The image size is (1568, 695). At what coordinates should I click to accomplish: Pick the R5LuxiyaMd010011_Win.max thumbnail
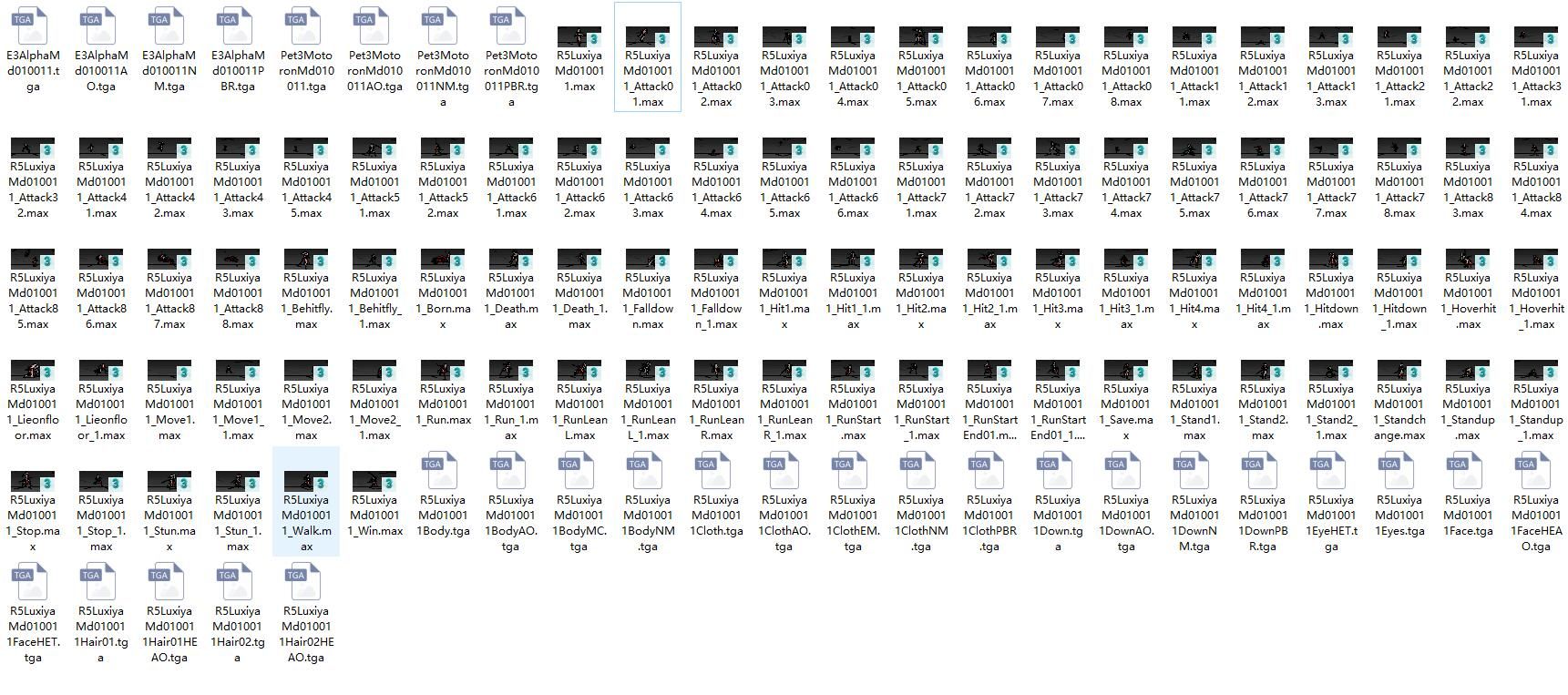coord(374,481)
